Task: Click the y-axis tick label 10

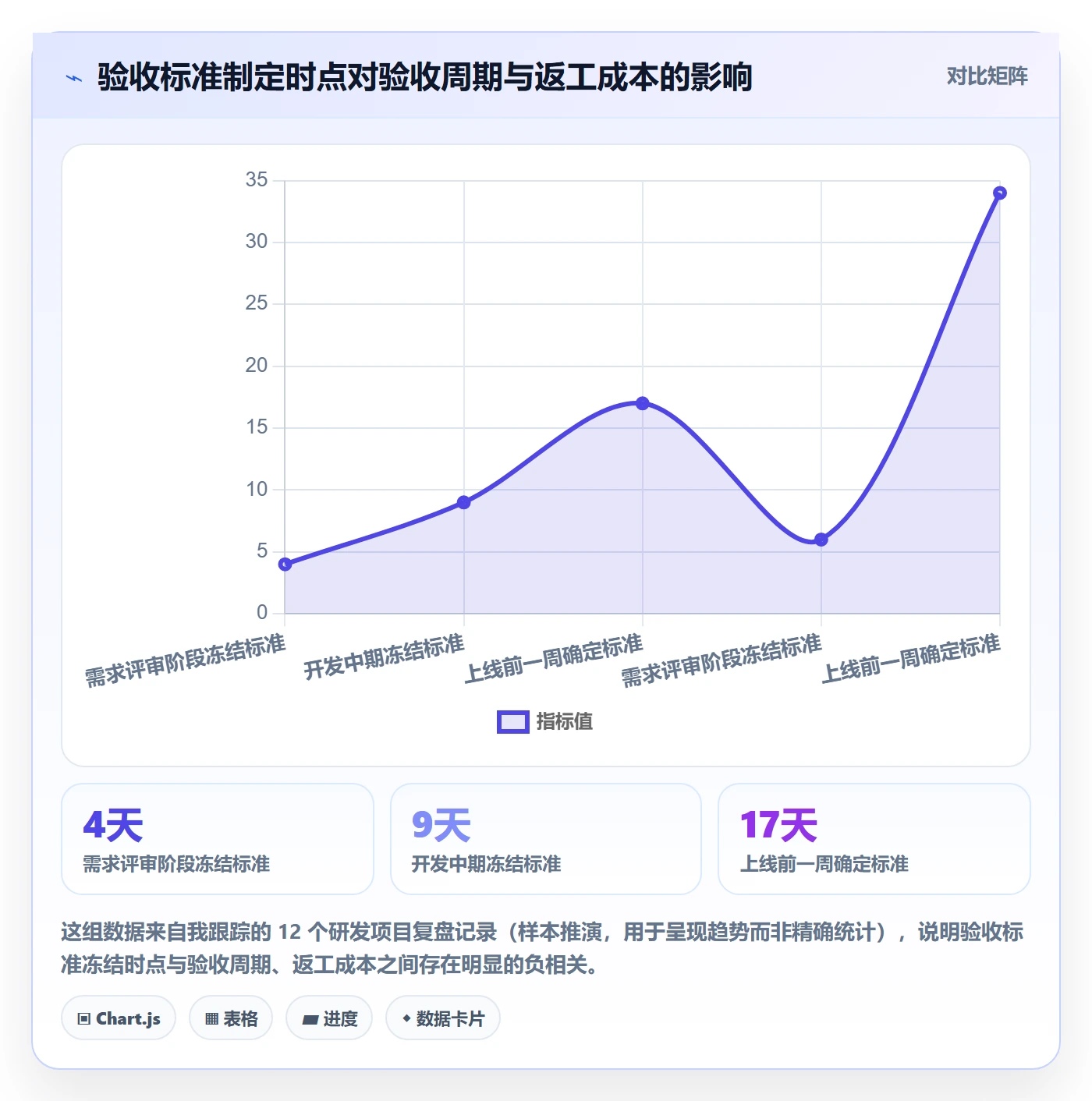Action: [257, 489]
